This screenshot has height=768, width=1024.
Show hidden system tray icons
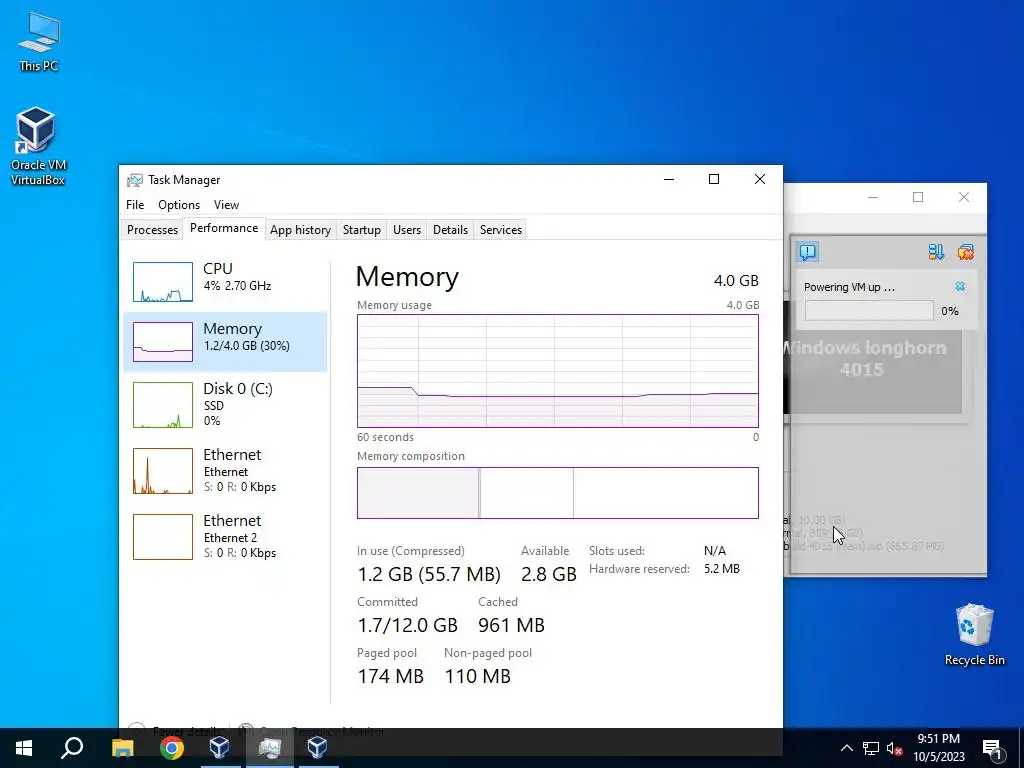coord(846,748)
